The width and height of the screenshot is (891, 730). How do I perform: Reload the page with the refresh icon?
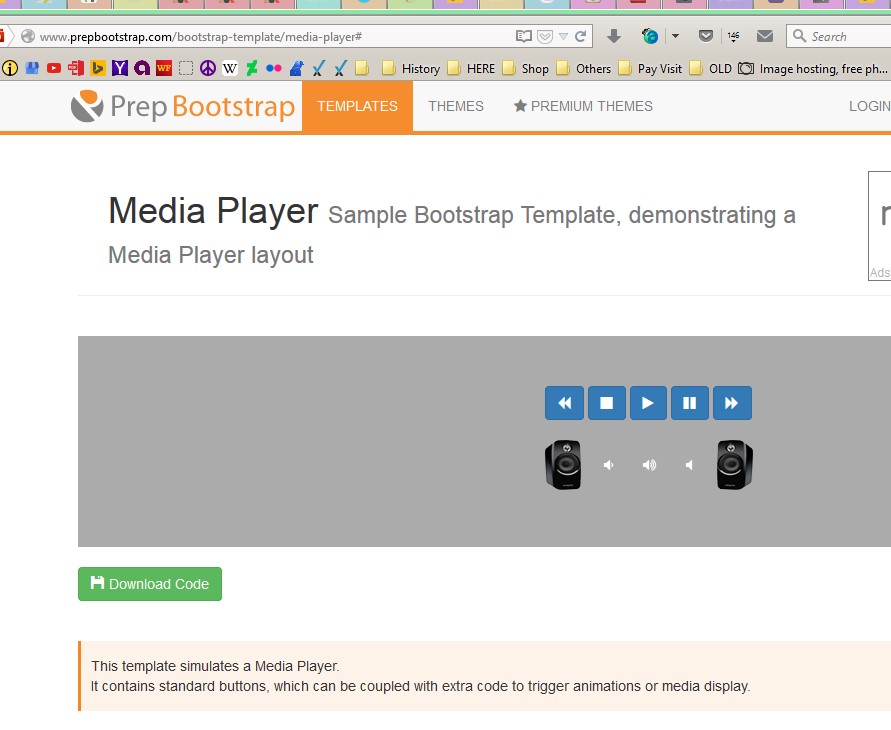pos(580,36)
